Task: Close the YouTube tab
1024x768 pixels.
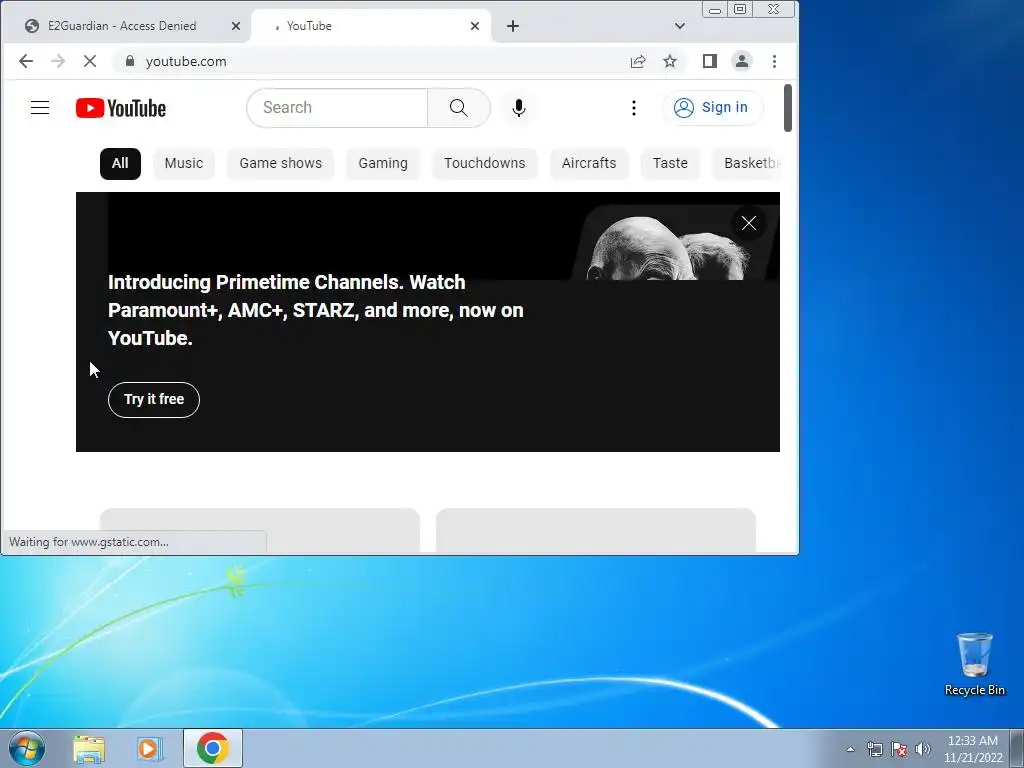Action: coord(475,26)
